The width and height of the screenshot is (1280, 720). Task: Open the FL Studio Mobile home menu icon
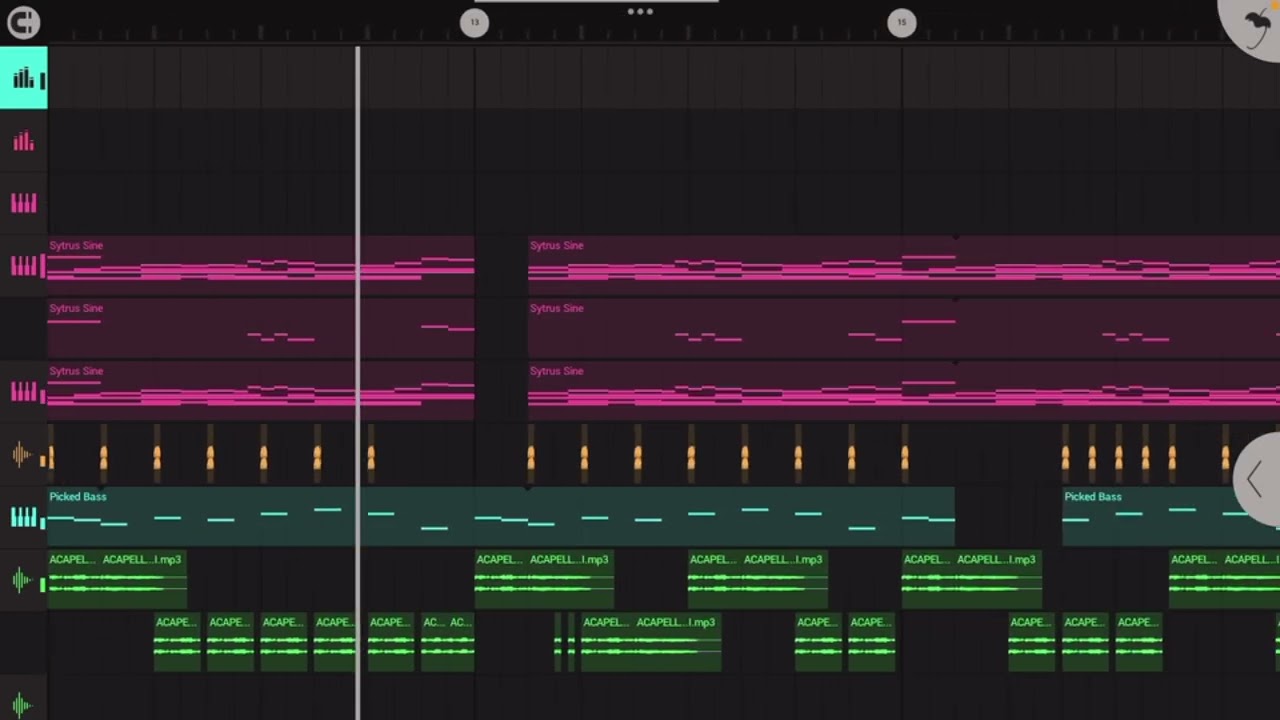tap(23, 22)
